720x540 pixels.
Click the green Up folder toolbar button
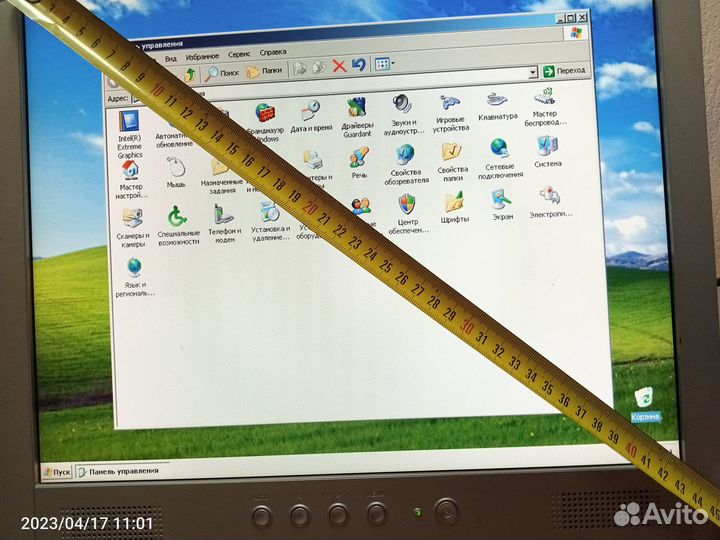click(190, 74)
